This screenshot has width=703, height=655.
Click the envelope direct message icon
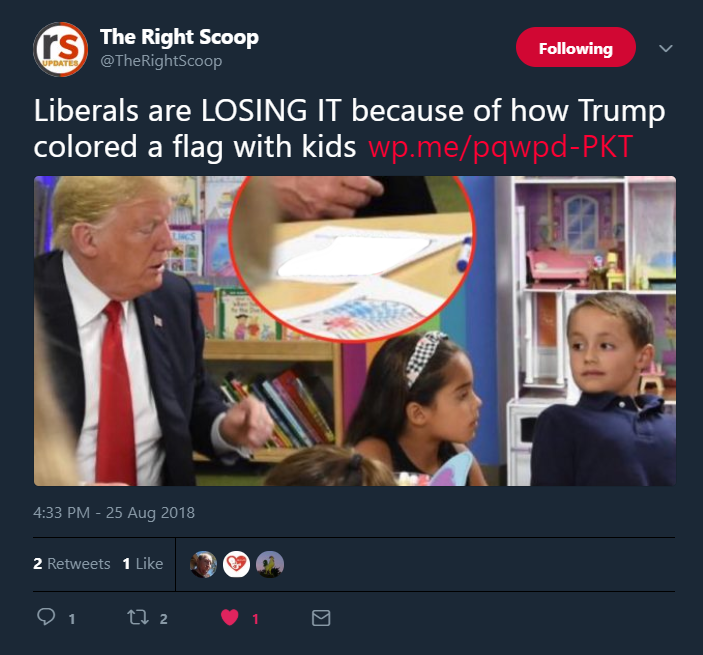tap(321, 618)
